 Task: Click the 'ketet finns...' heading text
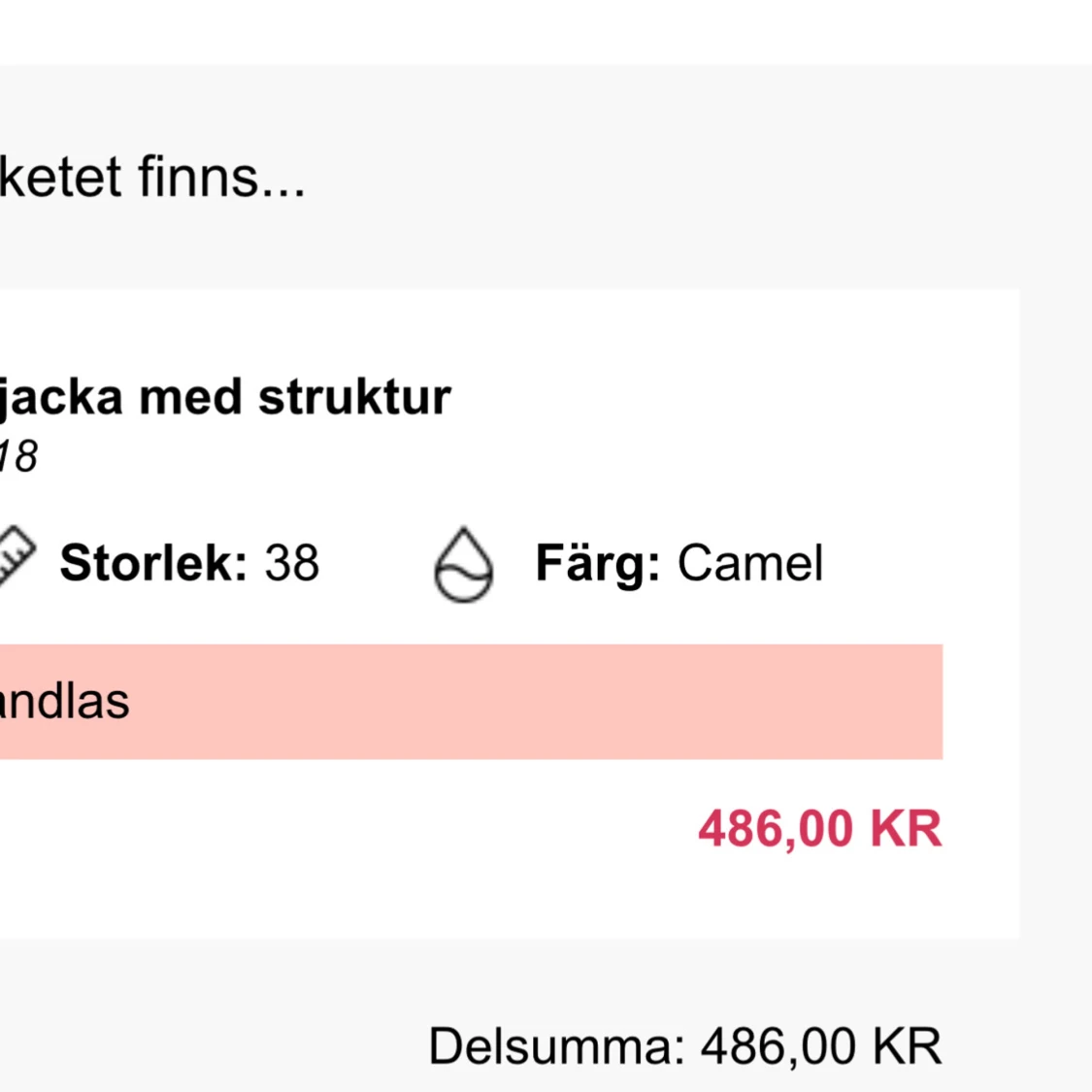pyautogui.click(x=152, y=178)
